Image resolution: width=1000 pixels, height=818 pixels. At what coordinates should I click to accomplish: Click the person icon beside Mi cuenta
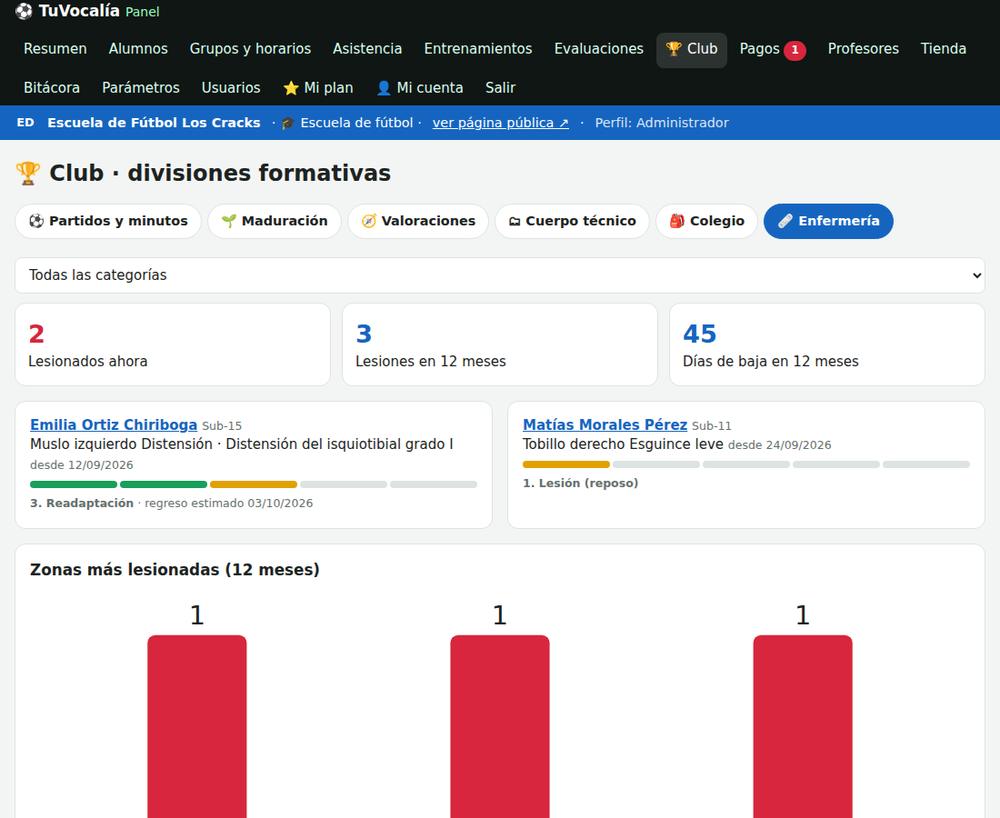[383, 88]
